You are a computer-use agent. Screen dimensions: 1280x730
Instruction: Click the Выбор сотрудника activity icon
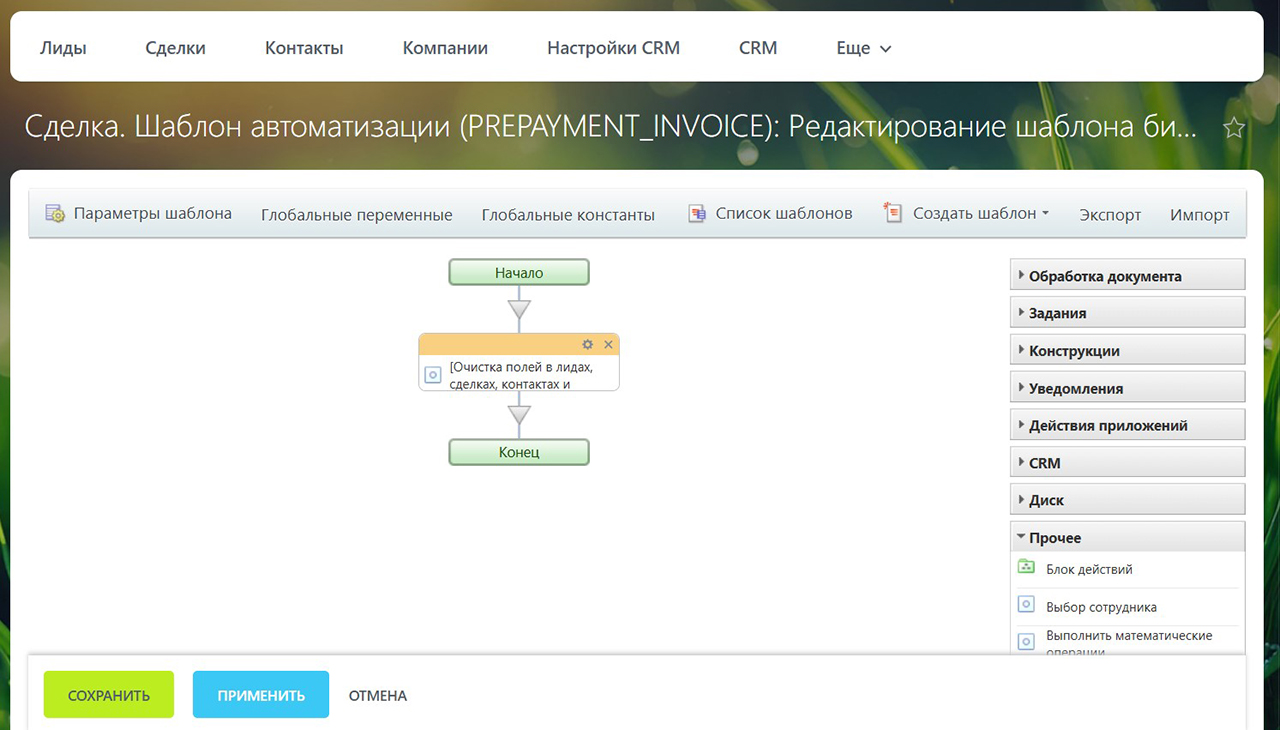pyautogui.click(x=1026, y=605)
